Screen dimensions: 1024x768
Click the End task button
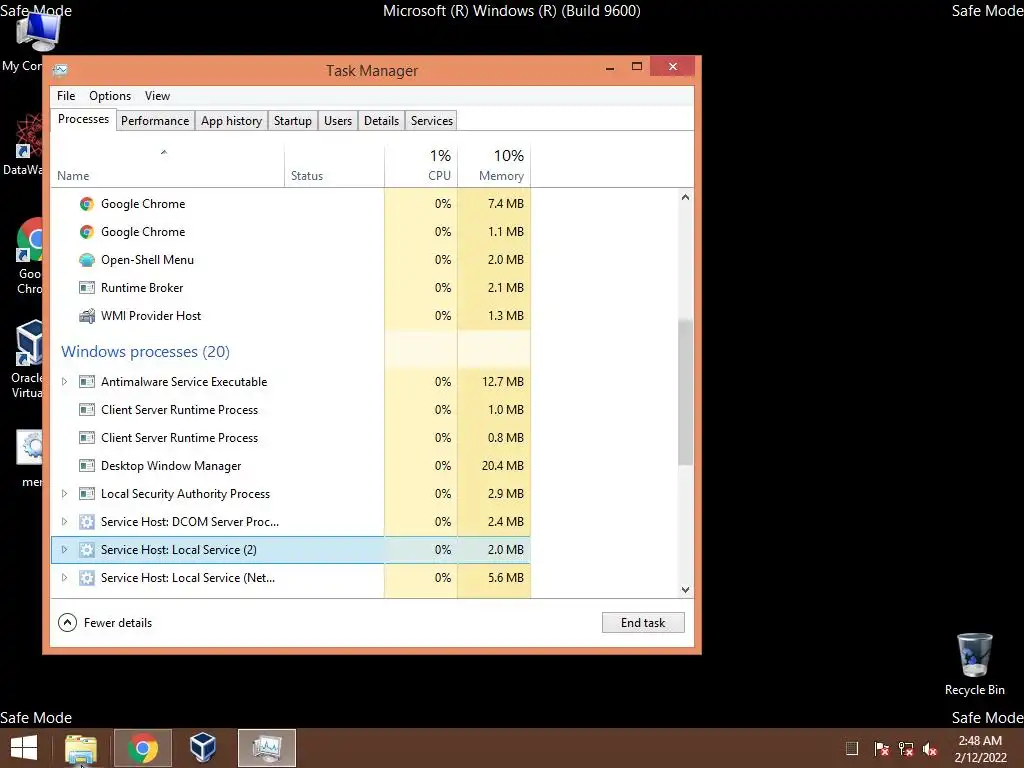tap(643, 623)
